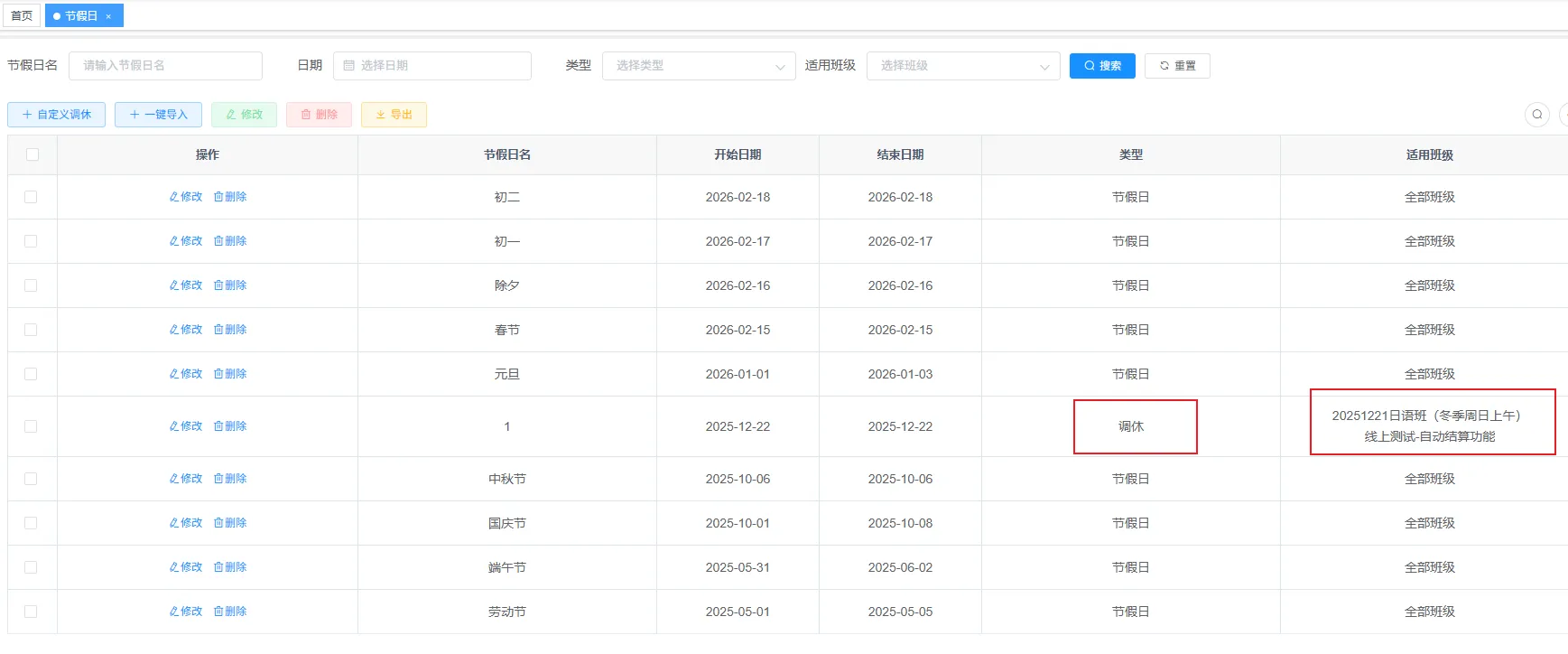Click 删除 in the 初二 row
1568x654 pixels.
coord(230,197)
